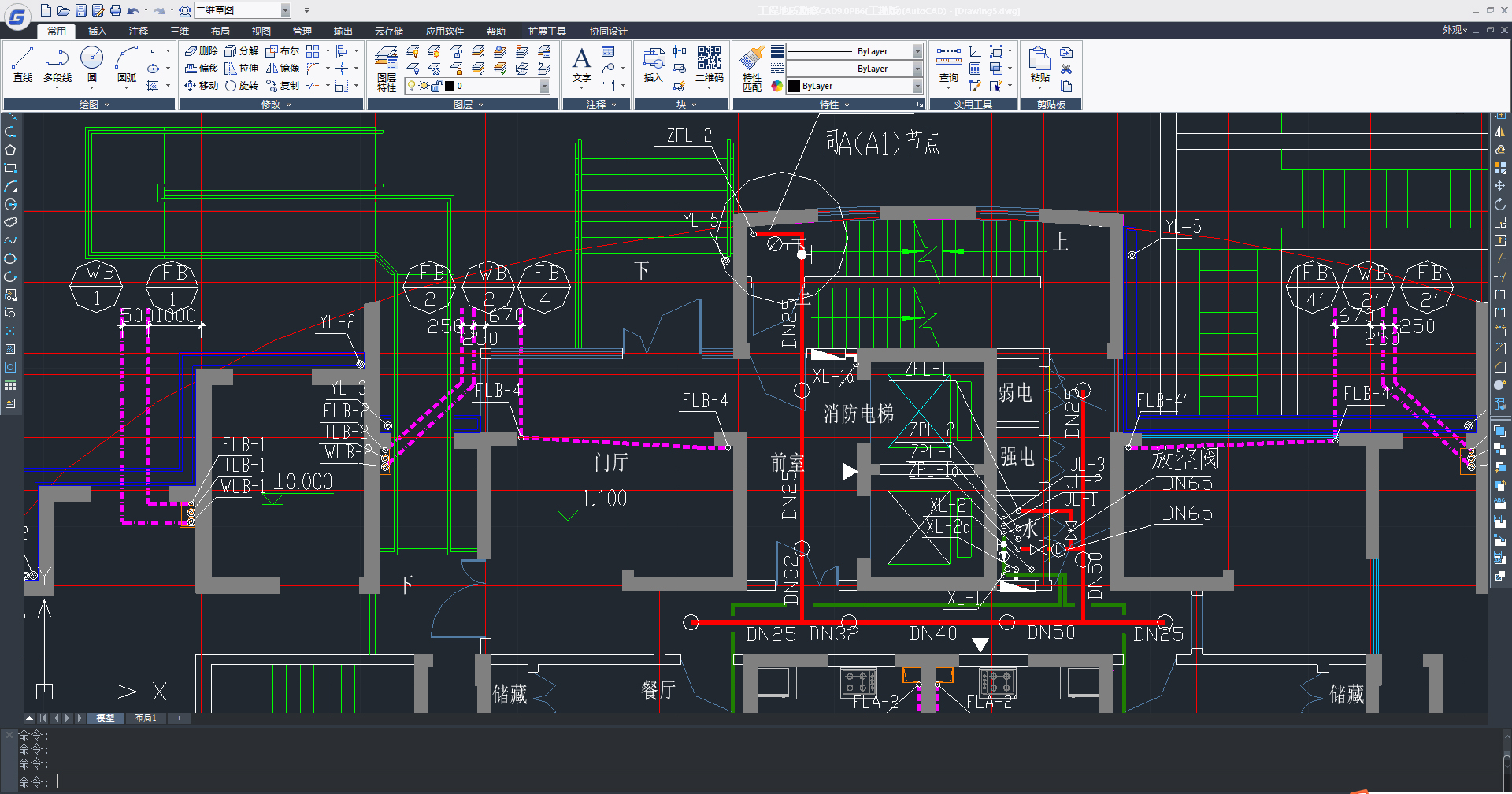Screen dimensions: 1512x794
Task: Expand the 绘图 panel options arrow
Action: coord(106,105)
